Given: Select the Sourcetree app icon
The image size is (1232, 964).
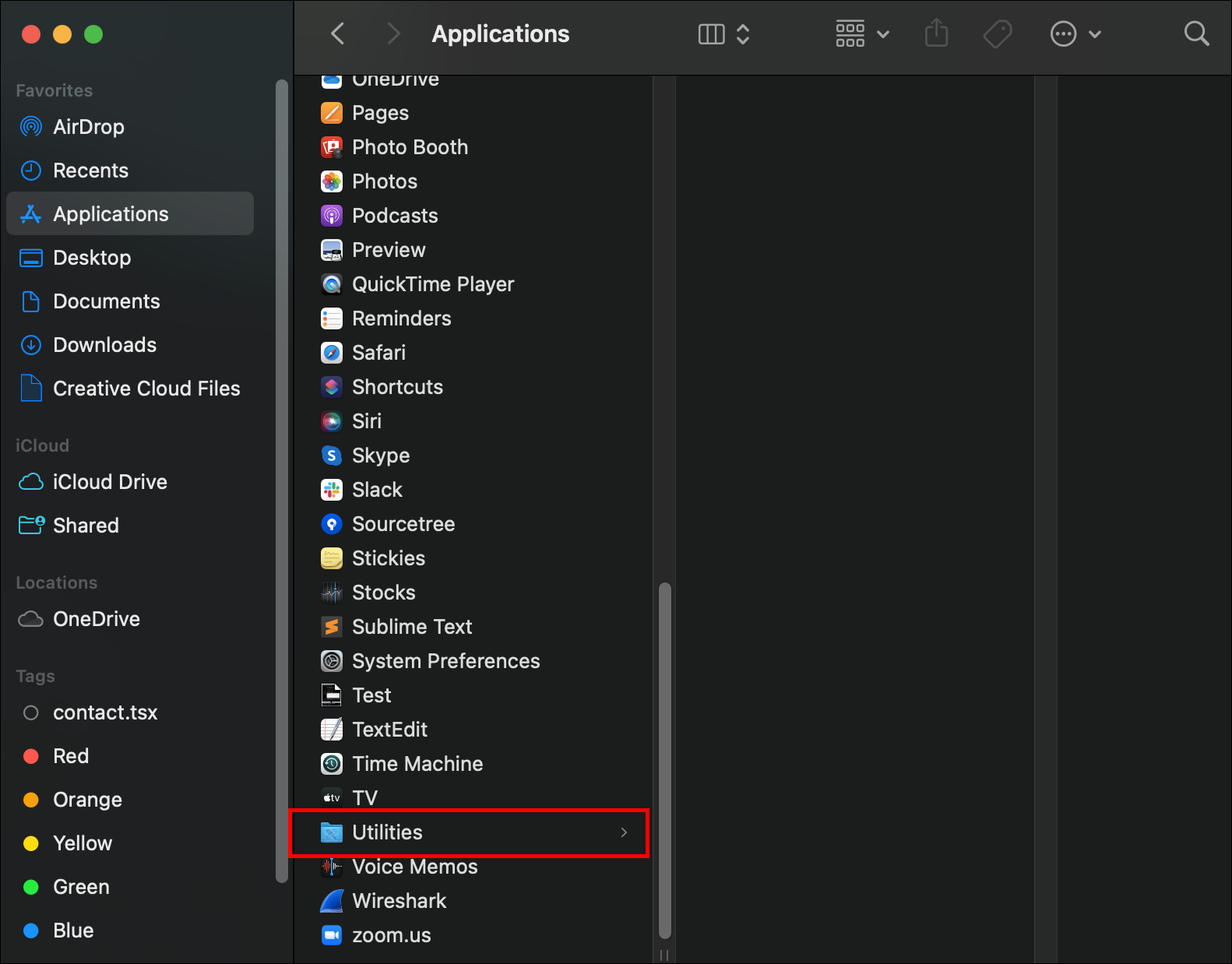Looking at the screenshot, I should [332, 524].
